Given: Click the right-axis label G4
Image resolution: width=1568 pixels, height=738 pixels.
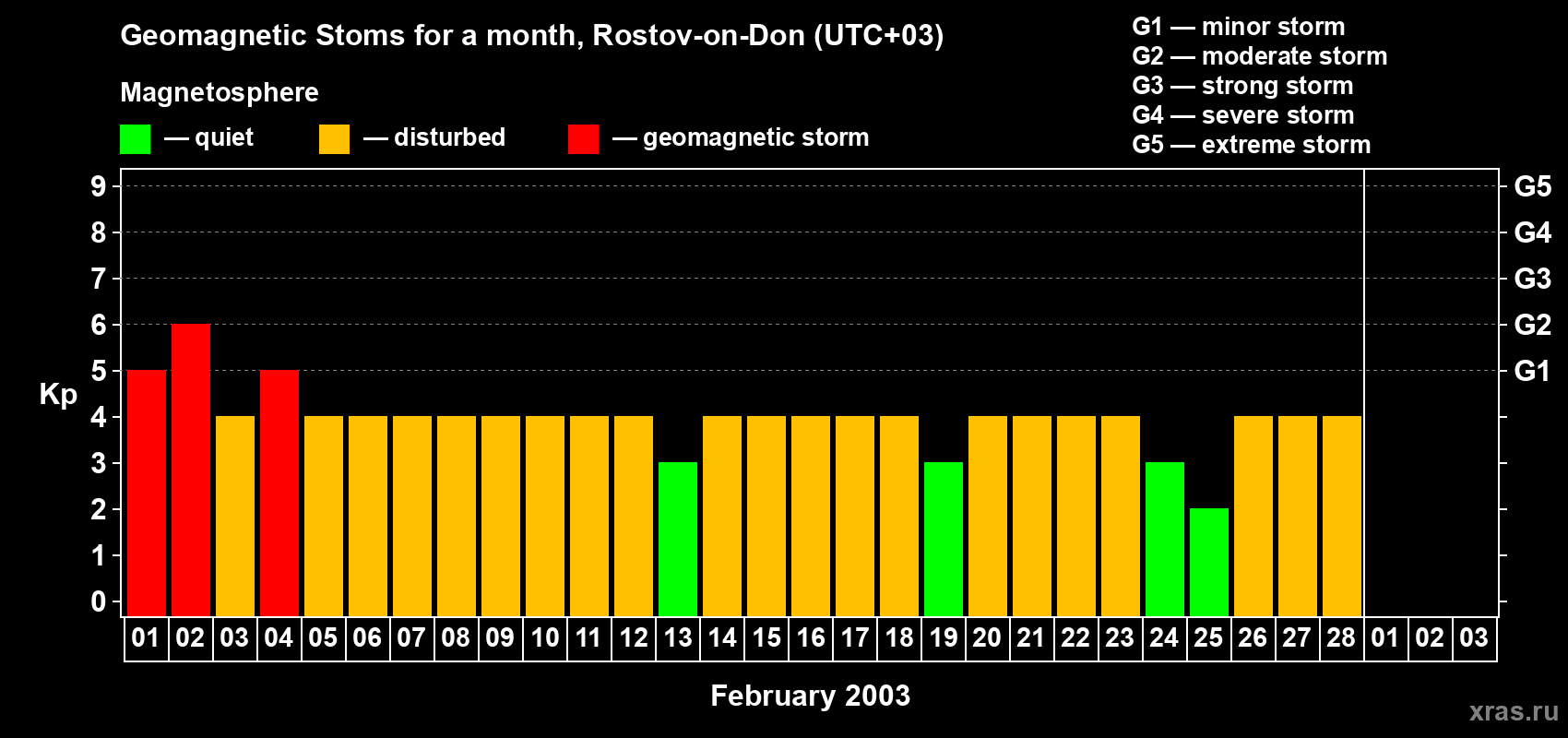Looking at the screenshot, I should tap(1533, 232).
